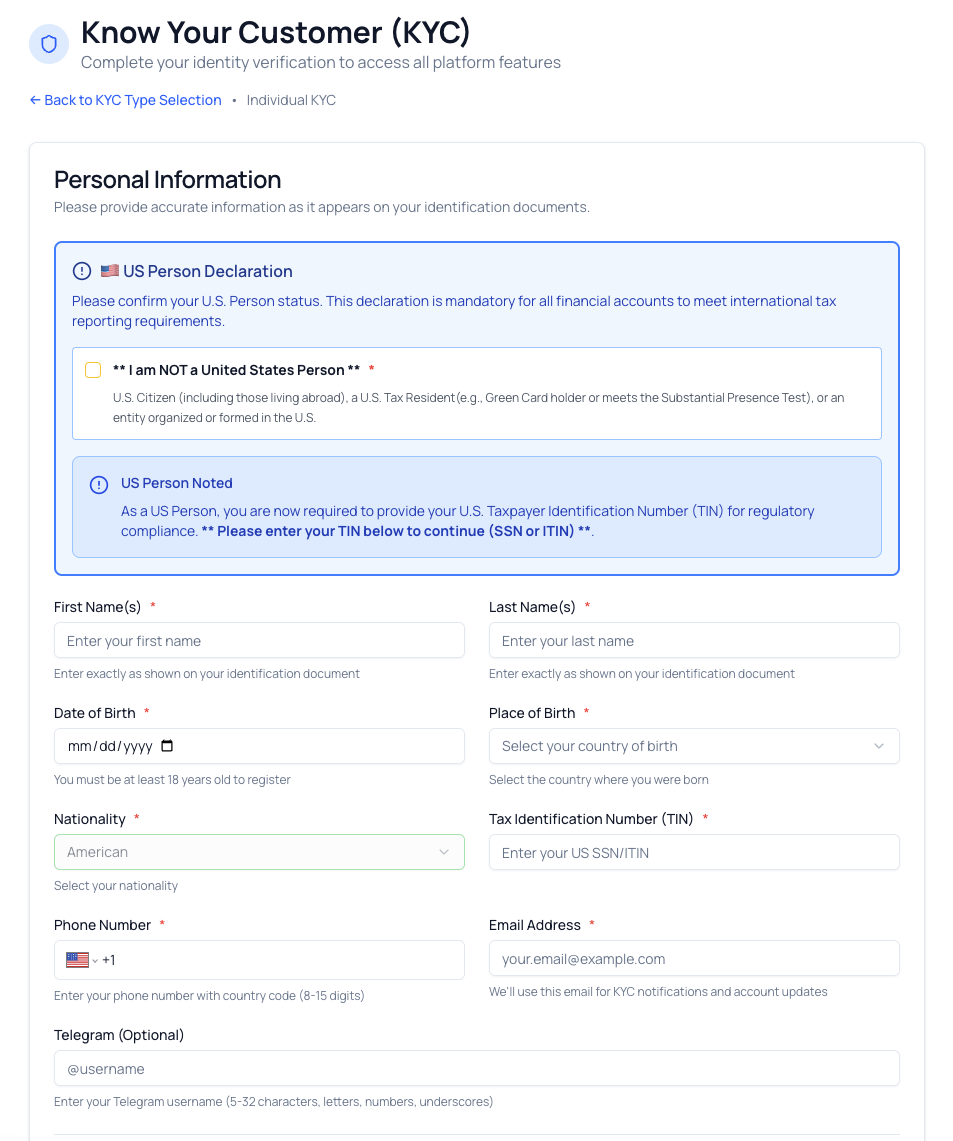Click the Email Address input field
This screenshot has height=1141, width=953.
coord(694,958)
